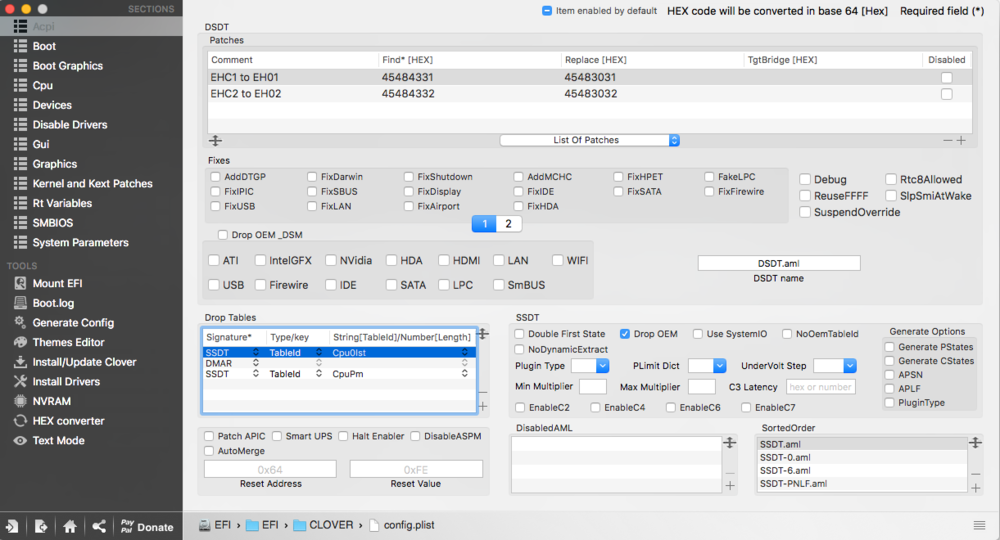Enable Generate PStates option
Image resolution: width=1000 pixels, height=540 pixels.
(x=890, y=347)
